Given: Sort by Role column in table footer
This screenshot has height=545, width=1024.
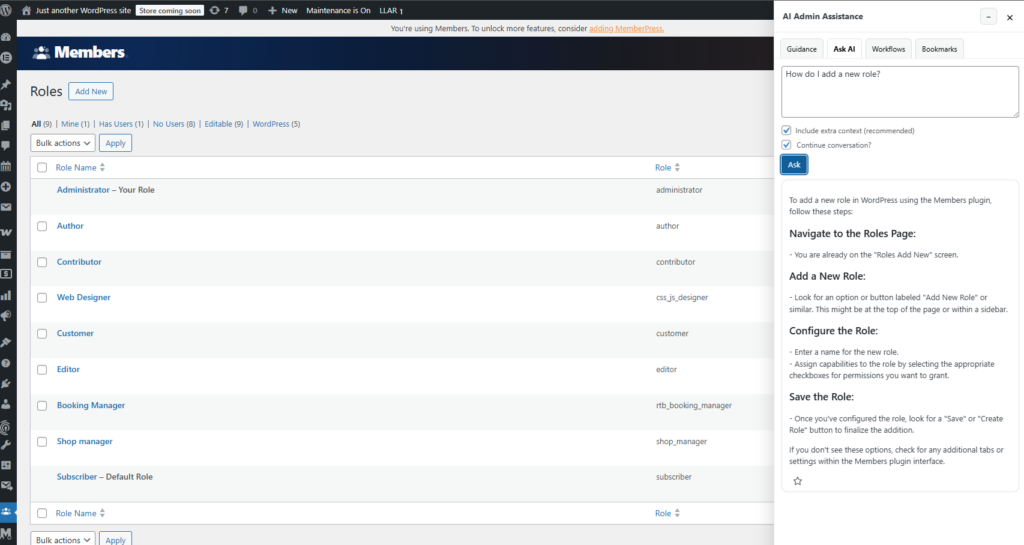Looking at the screenshot, I should [667, 513].
